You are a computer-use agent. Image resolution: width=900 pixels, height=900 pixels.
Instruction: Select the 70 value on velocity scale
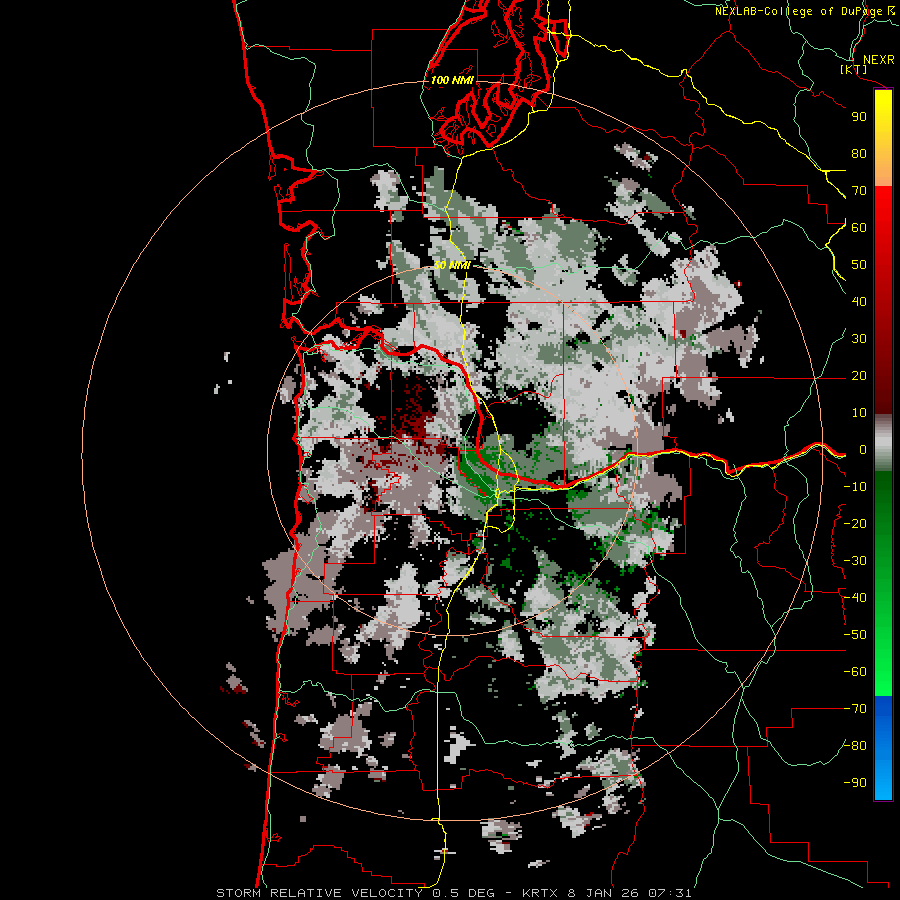tap(859, 191)
